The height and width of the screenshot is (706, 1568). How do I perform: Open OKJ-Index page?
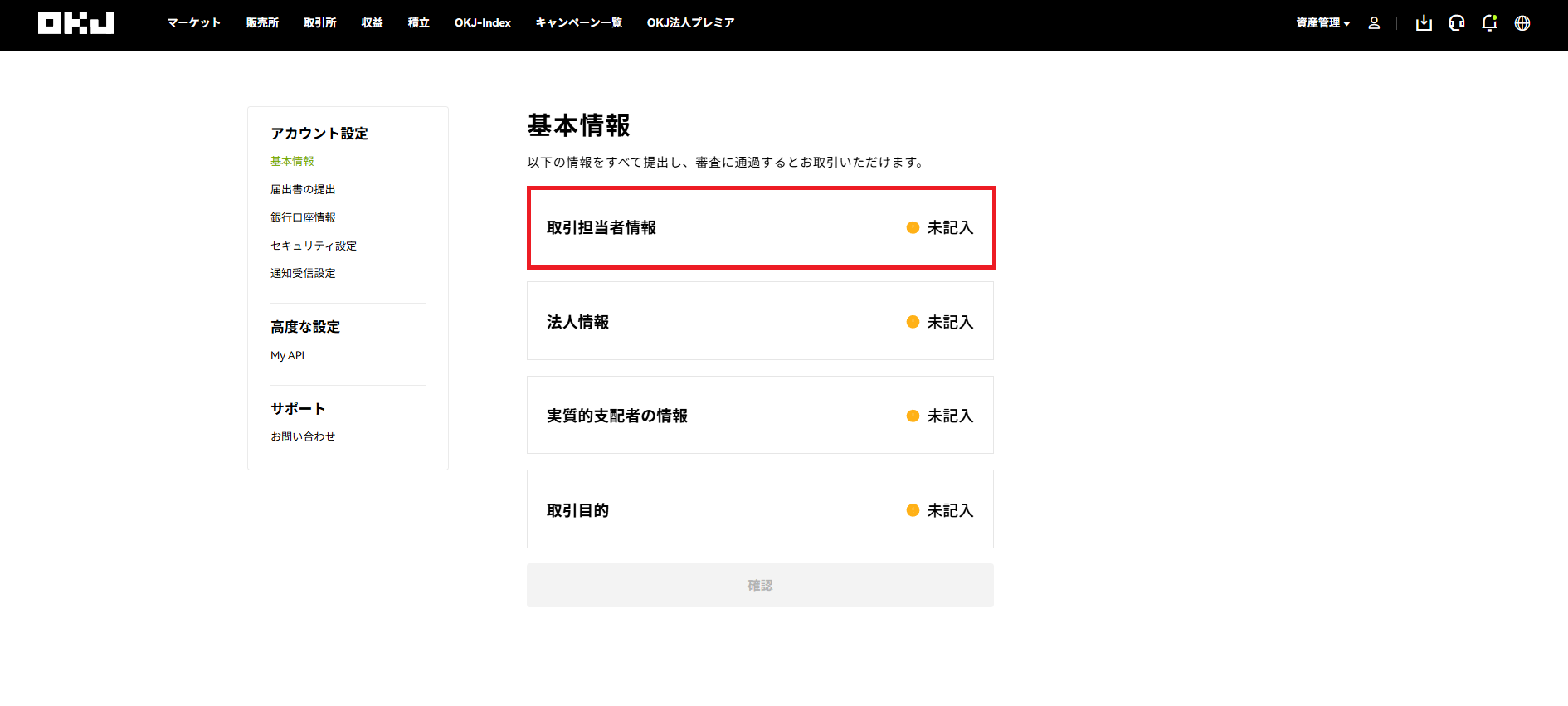click(483, 23)
